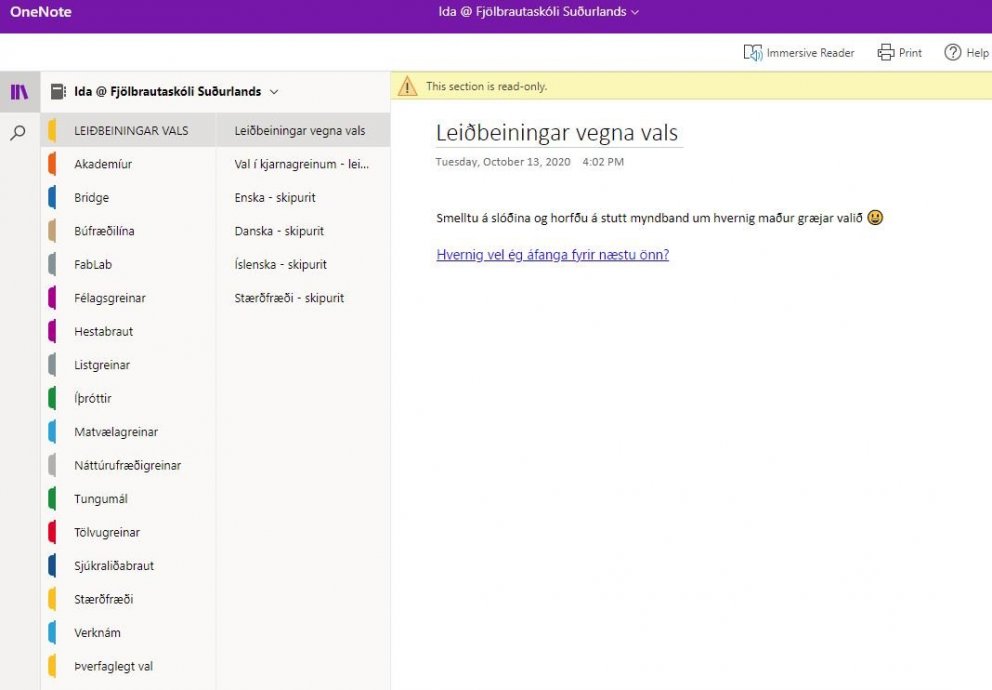This screenshot has width=992, height=690.
Task: Switch to the Enska - skipurit page
Action: pos(277,197)
